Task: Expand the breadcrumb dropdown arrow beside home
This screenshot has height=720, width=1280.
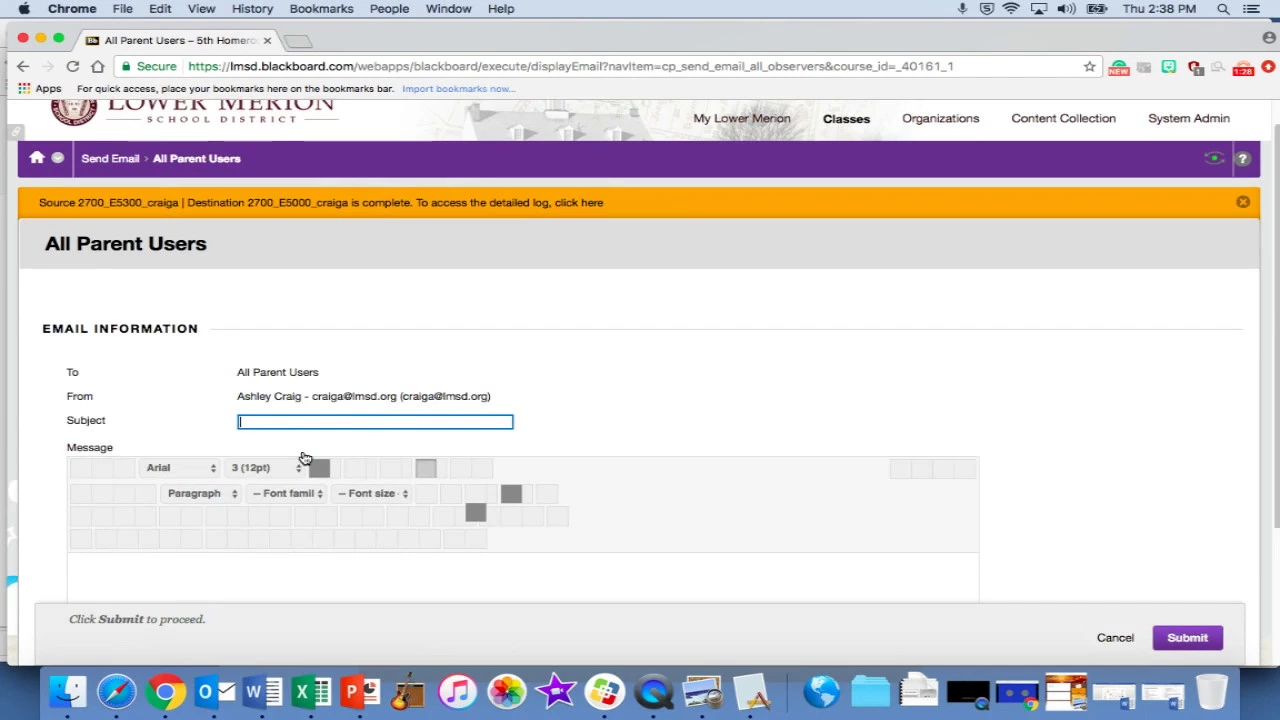Action: tap(58, 158)
